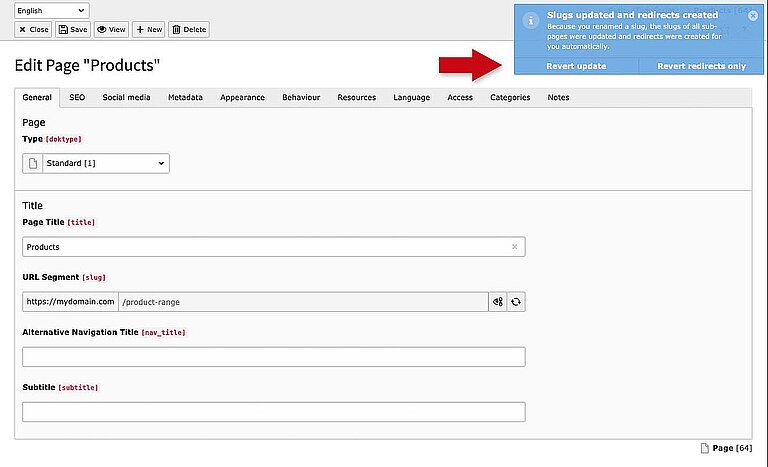
Task: Click the View button with eye icon
Action: (x=110, y=29)
